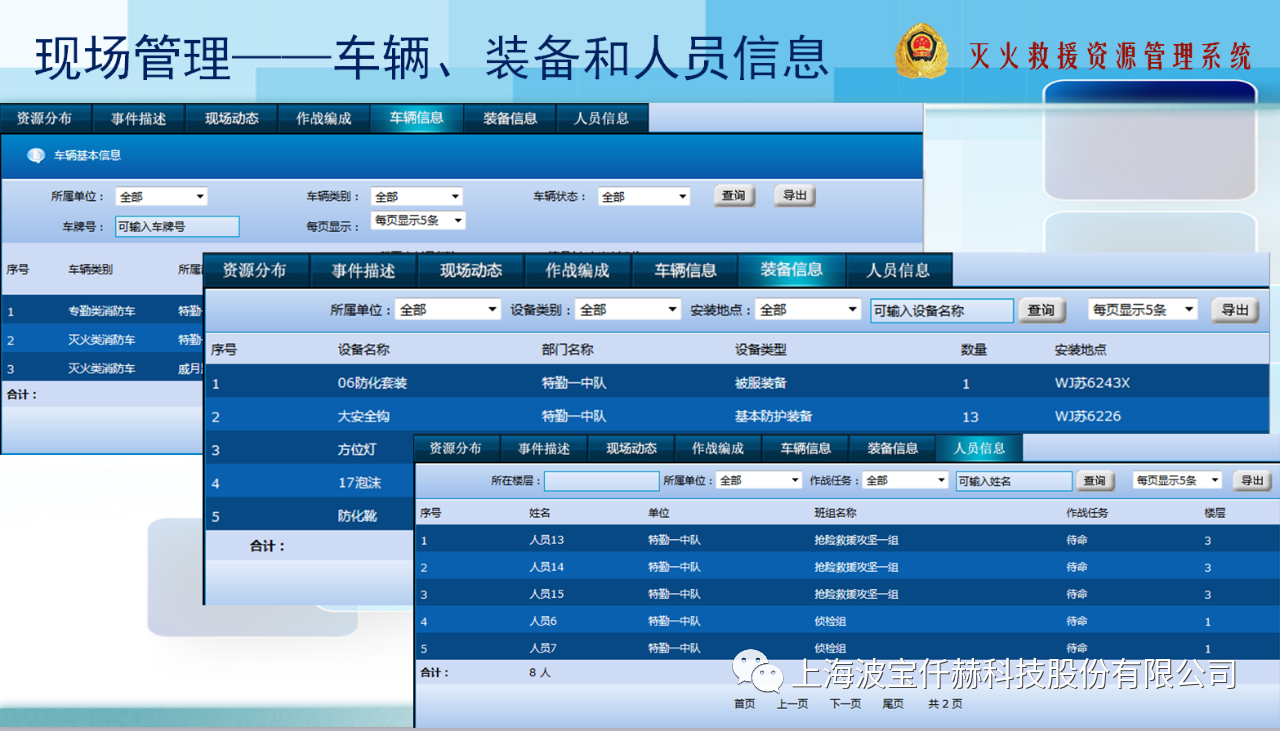
Task: Click the vehicle basic info chat bubble icon
Action: pyautogui.click(x=36, y=156)
